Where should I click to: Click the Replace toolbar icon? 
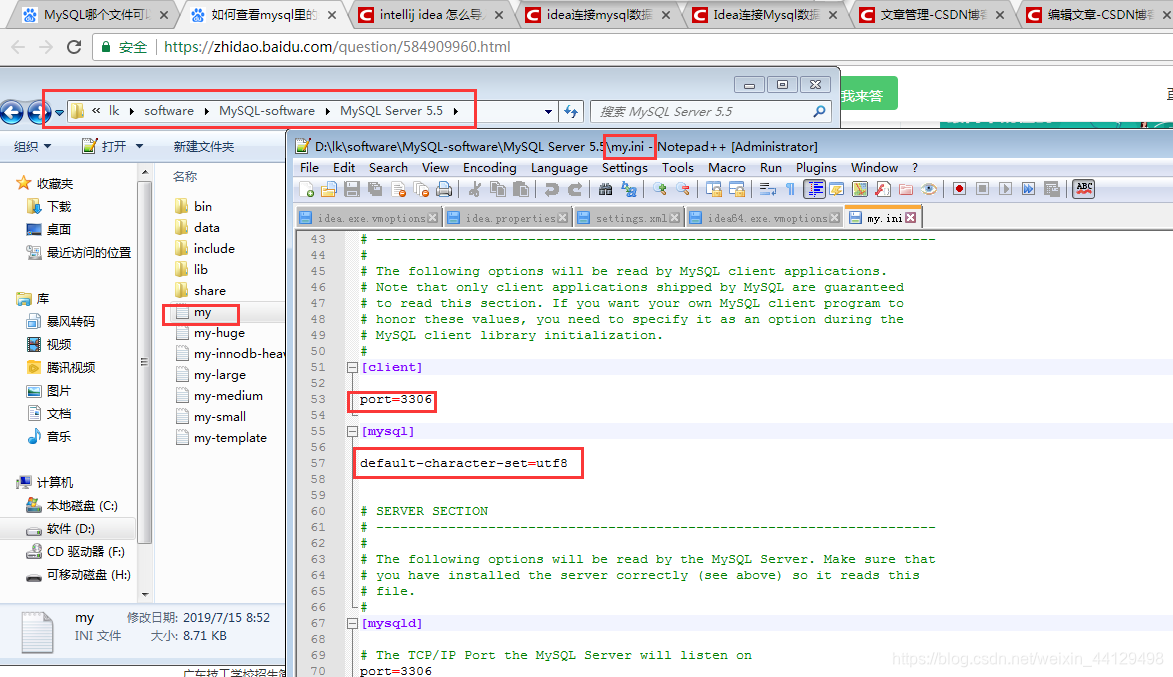628,189
